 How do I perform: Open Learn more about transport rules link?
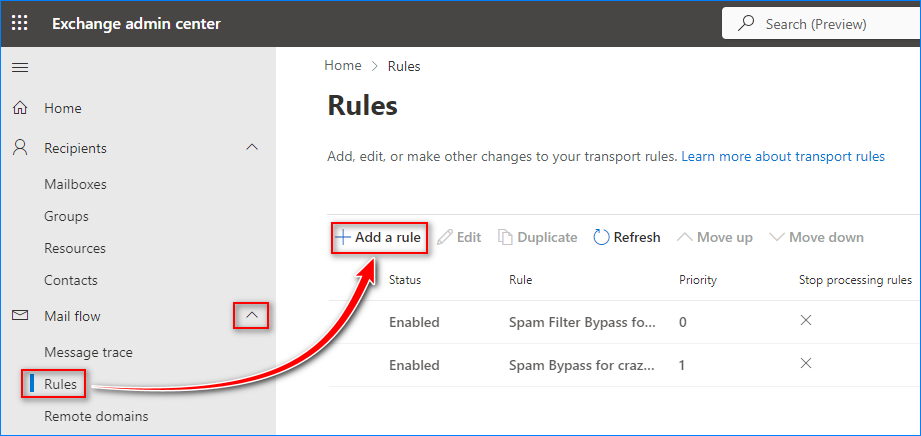point(783,157)
